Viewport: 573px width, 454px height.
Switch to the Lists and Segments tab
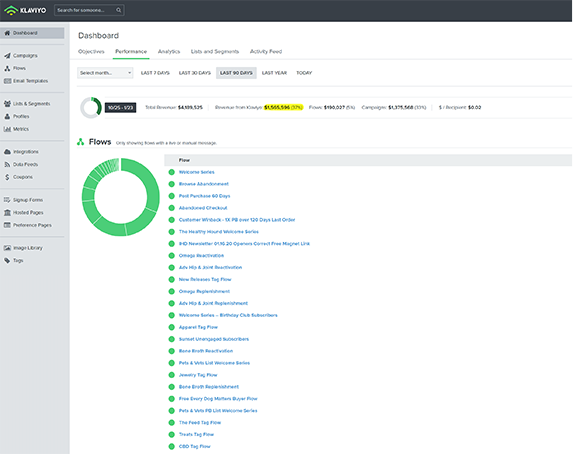click(x=215, y=52)
